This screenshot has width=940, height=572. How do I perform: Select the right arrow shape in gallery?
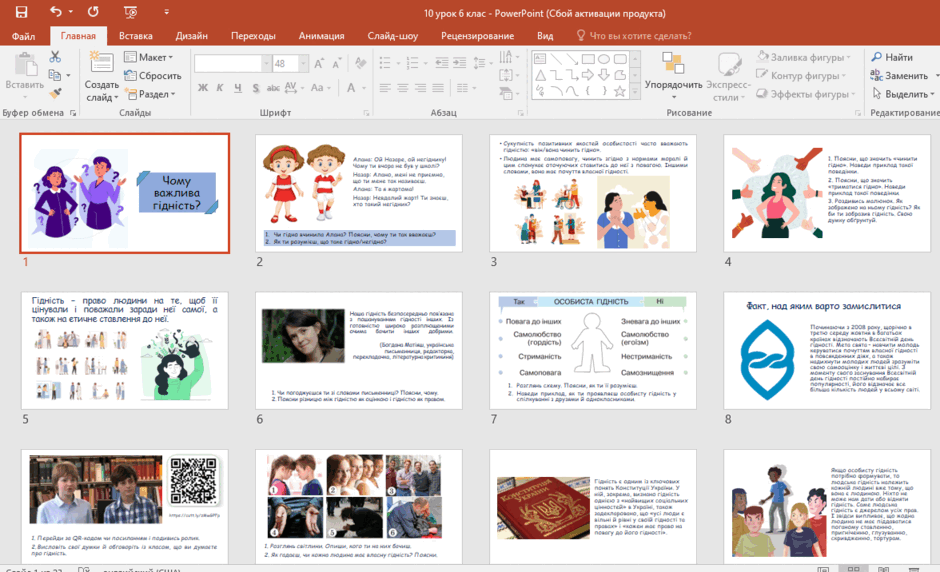click(x=588, y=75)
